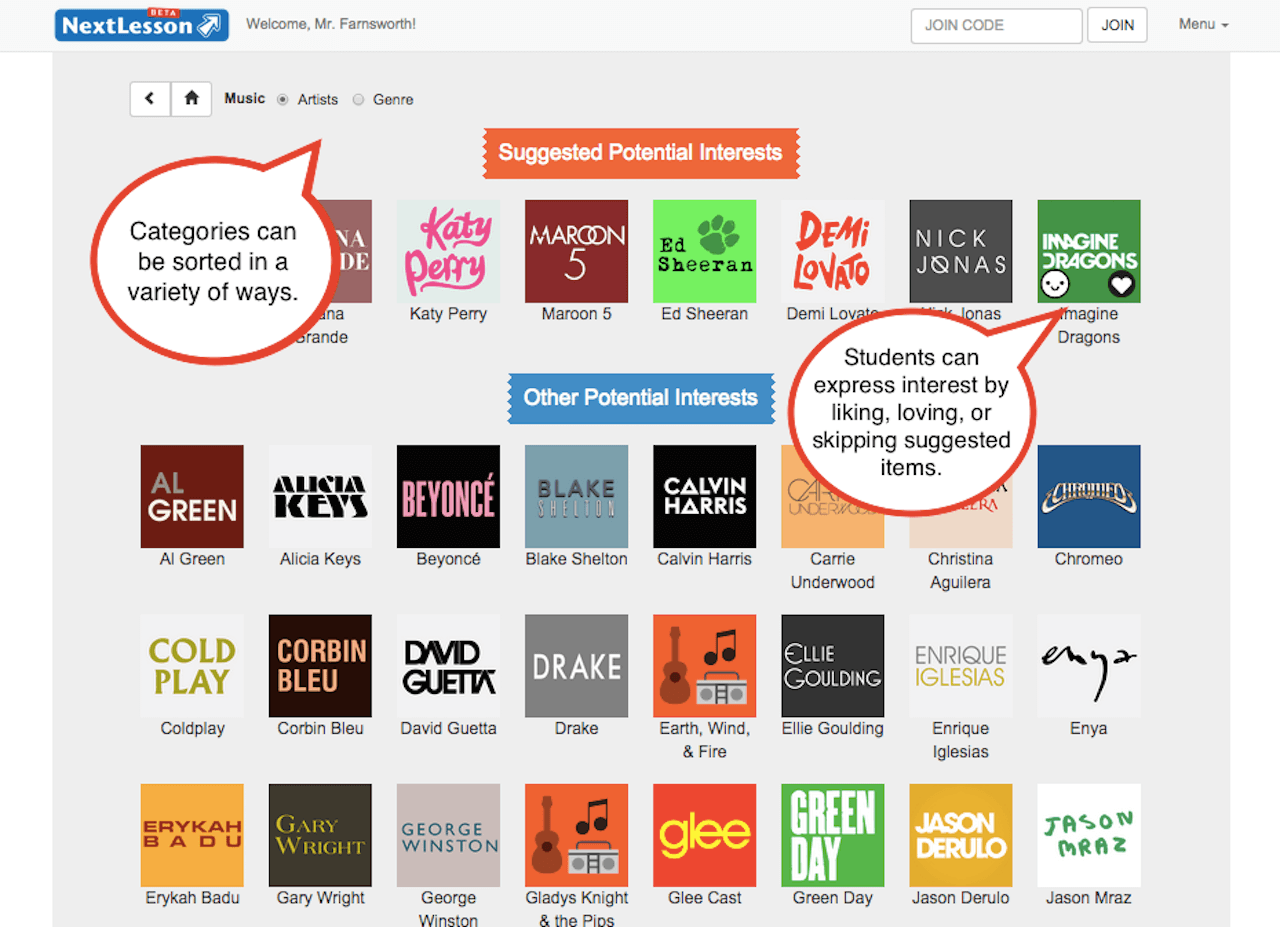Click the "Chromeo" name label
Screen dimensions: 1280x927
pyautogui.click(x=1088, y=559)
